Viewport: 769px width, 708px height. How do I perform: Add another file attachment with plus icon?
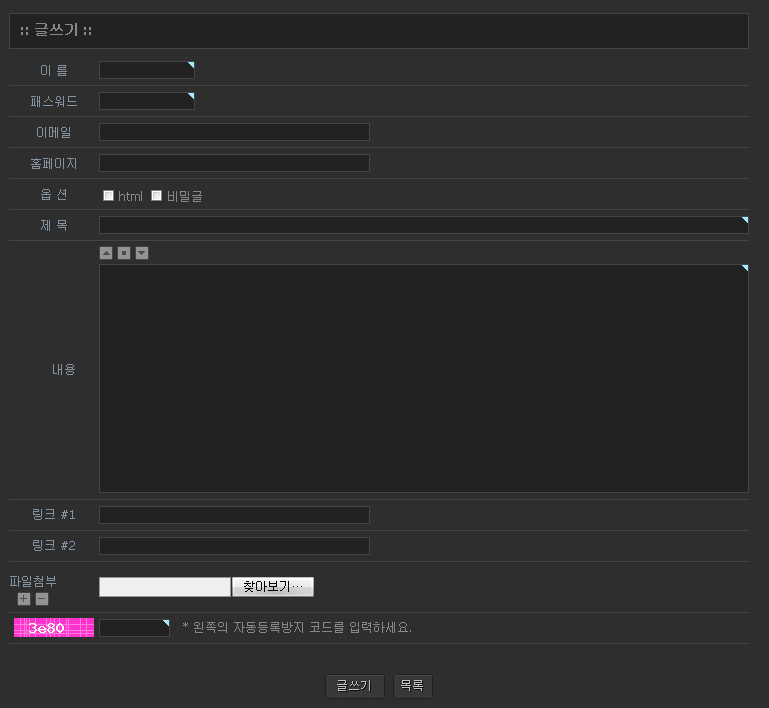point(24,599)
